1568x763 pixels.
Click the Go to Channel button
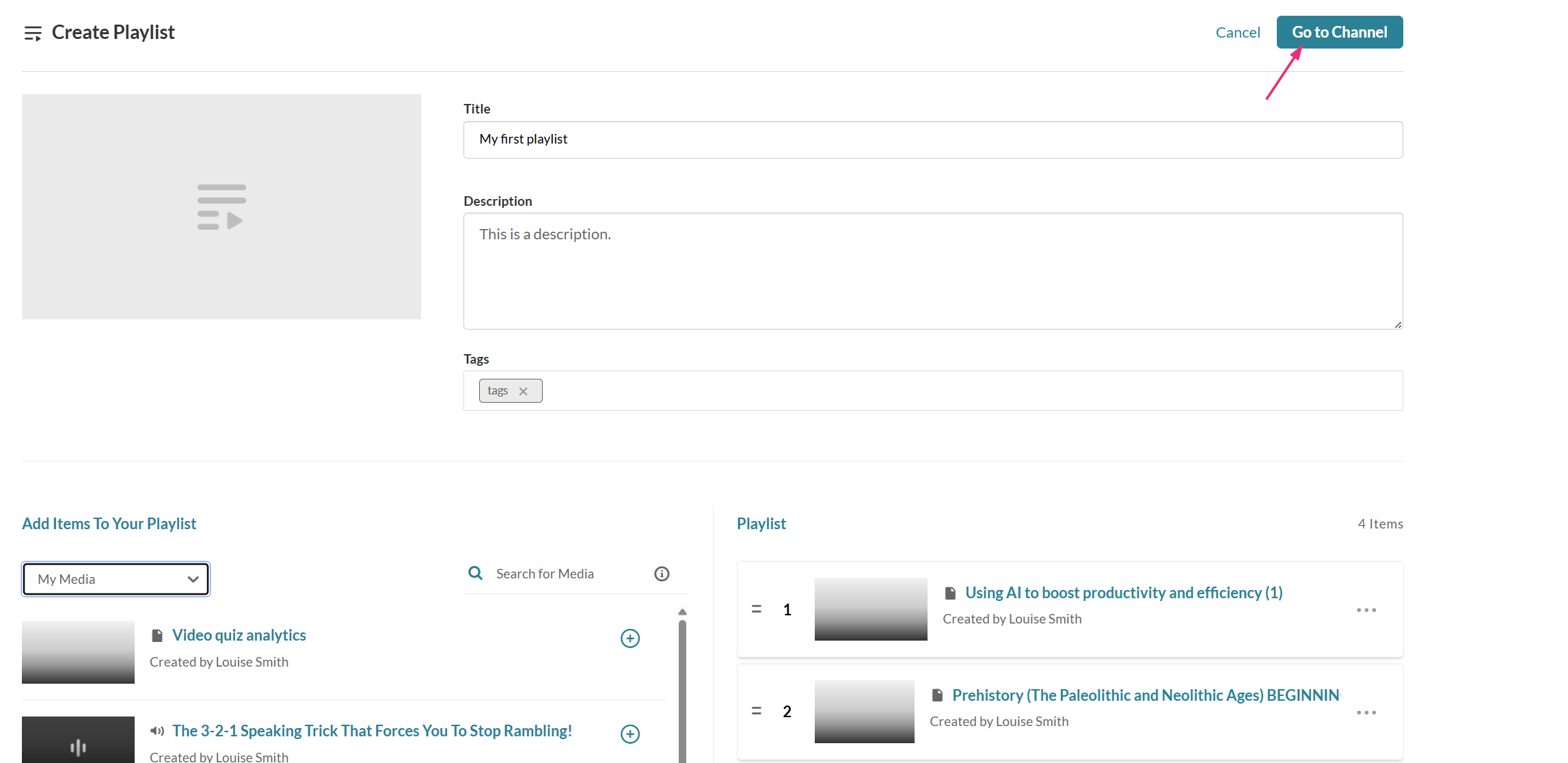click(x=1339, y=32)
